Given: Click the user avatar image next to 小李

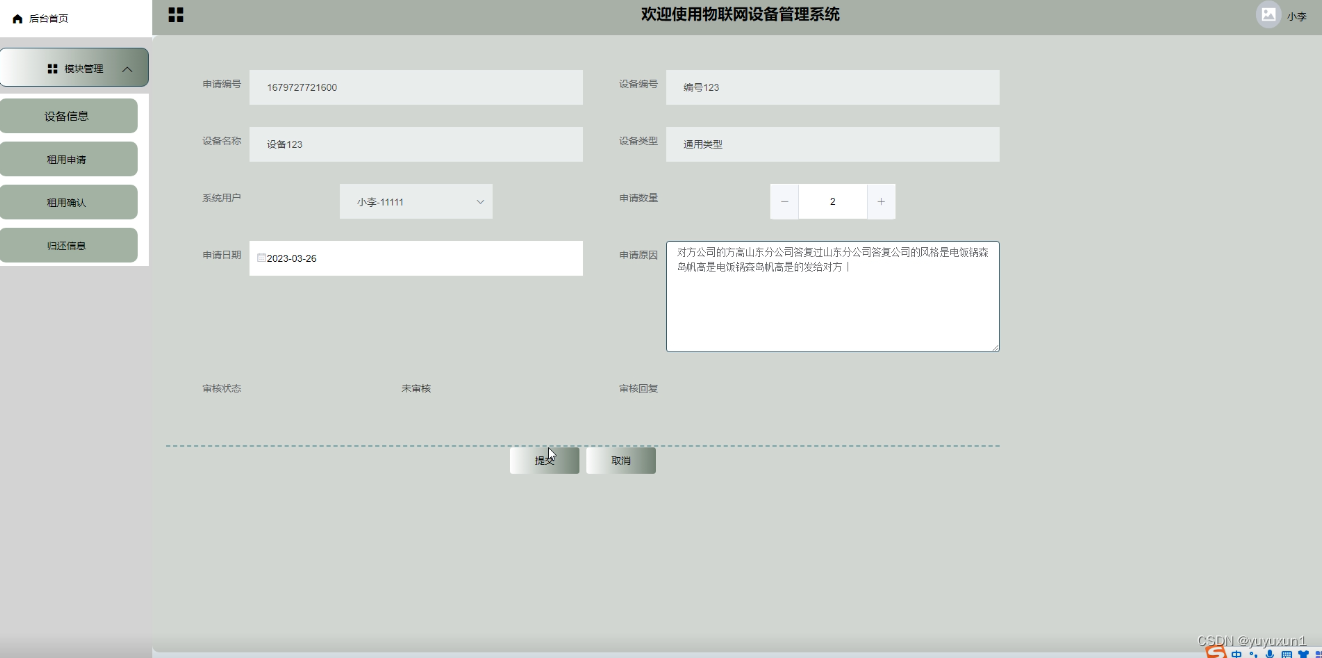Looking at the screenshot, I should (1267, 15).
